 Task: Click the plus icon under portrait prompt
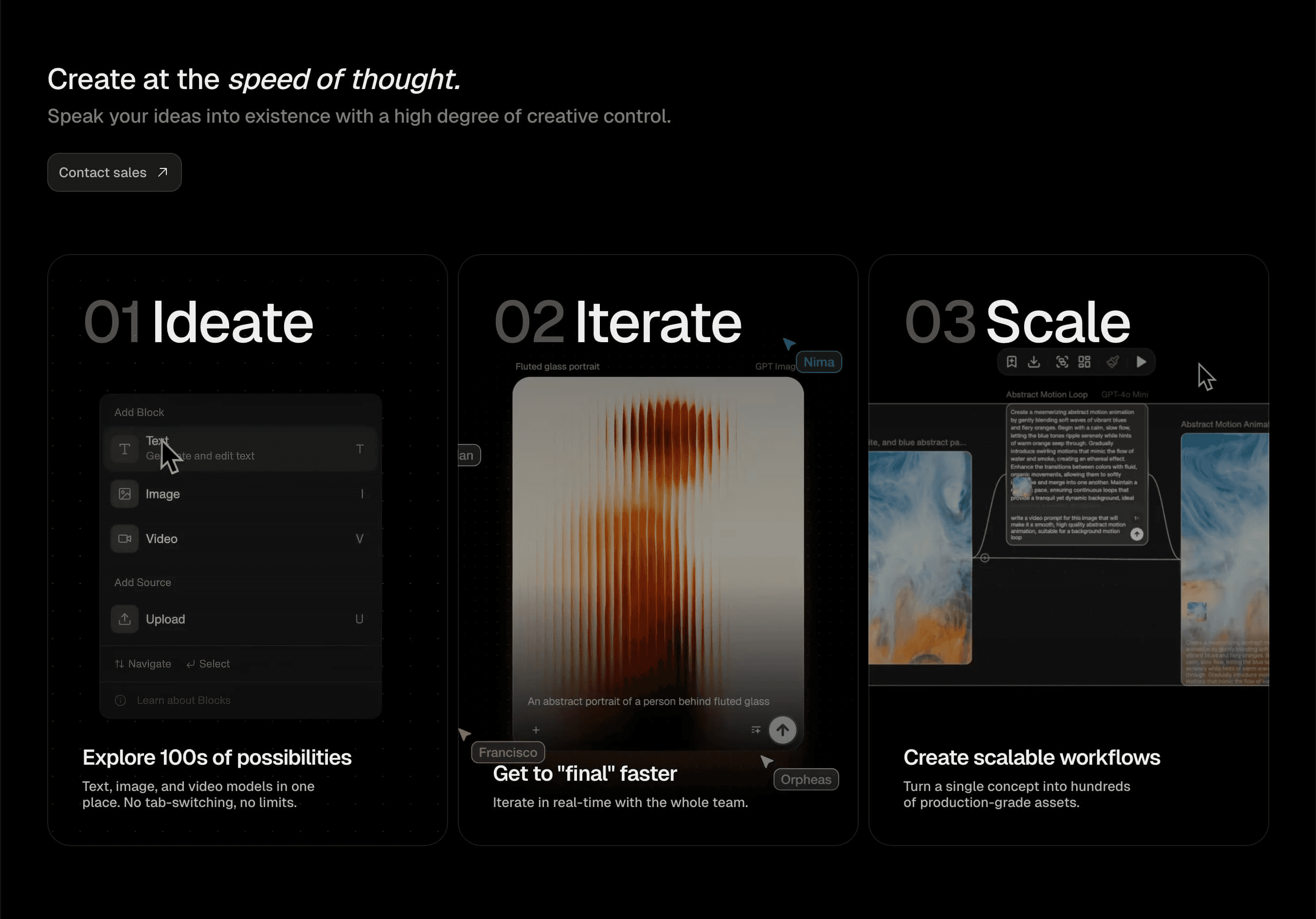[x=535, y=730]
